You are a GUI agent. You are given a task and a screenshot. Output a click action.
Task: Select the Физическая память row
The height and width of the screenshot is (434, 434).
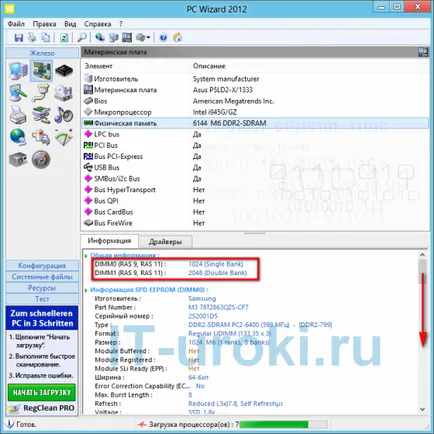[x=255, y=123]
